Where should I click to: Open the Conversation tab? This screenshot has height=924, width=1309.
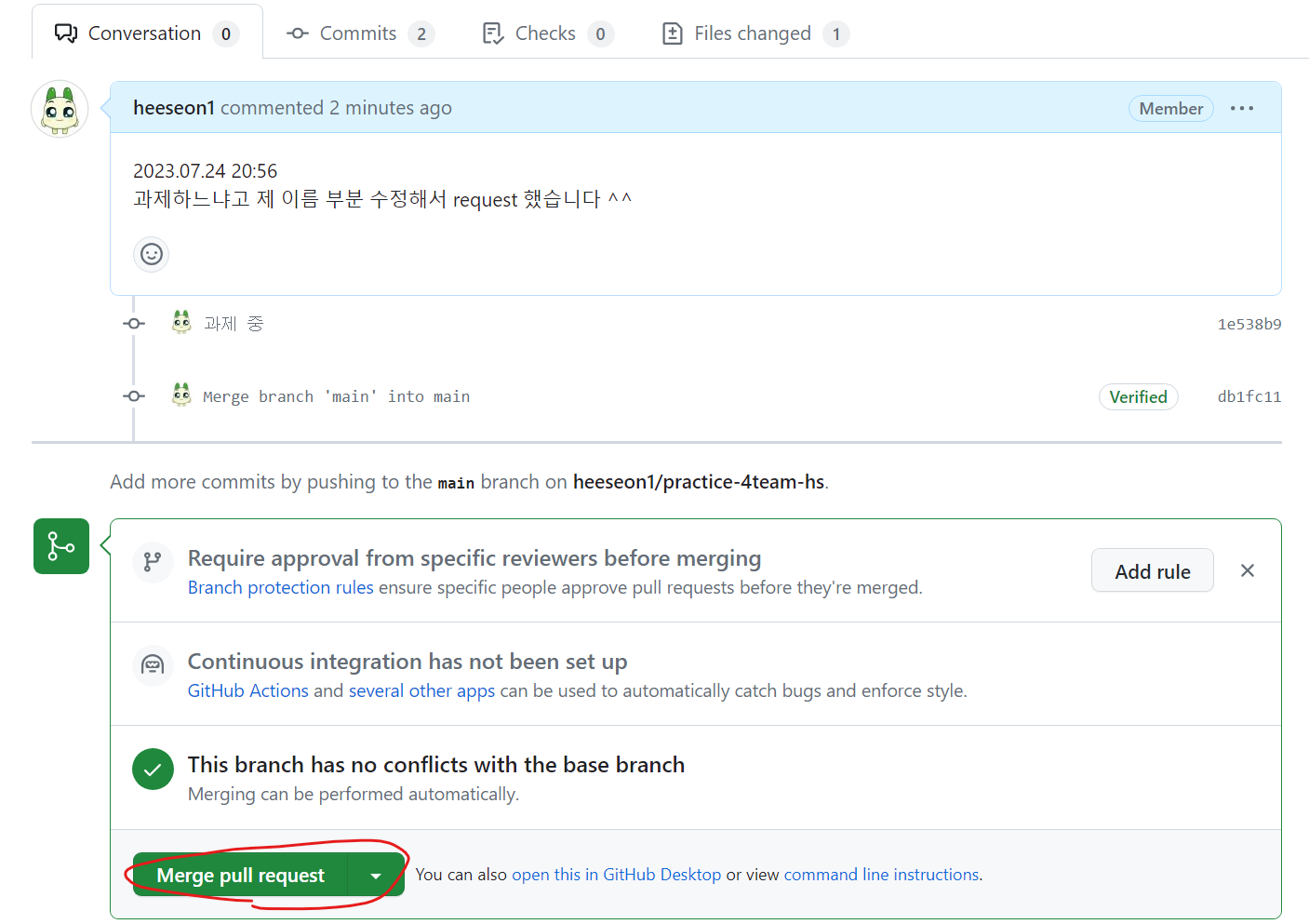point(147,33)
